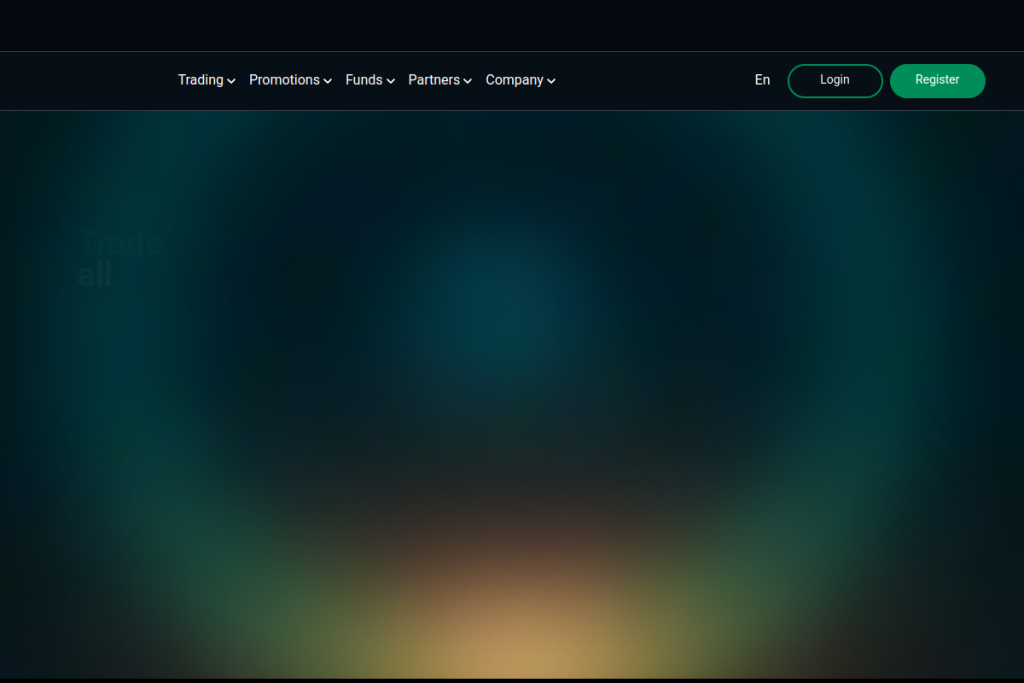The image size is (1024, 683).
Task: Click the chevron arrow beside Promotions
Action: click(327, 81)
